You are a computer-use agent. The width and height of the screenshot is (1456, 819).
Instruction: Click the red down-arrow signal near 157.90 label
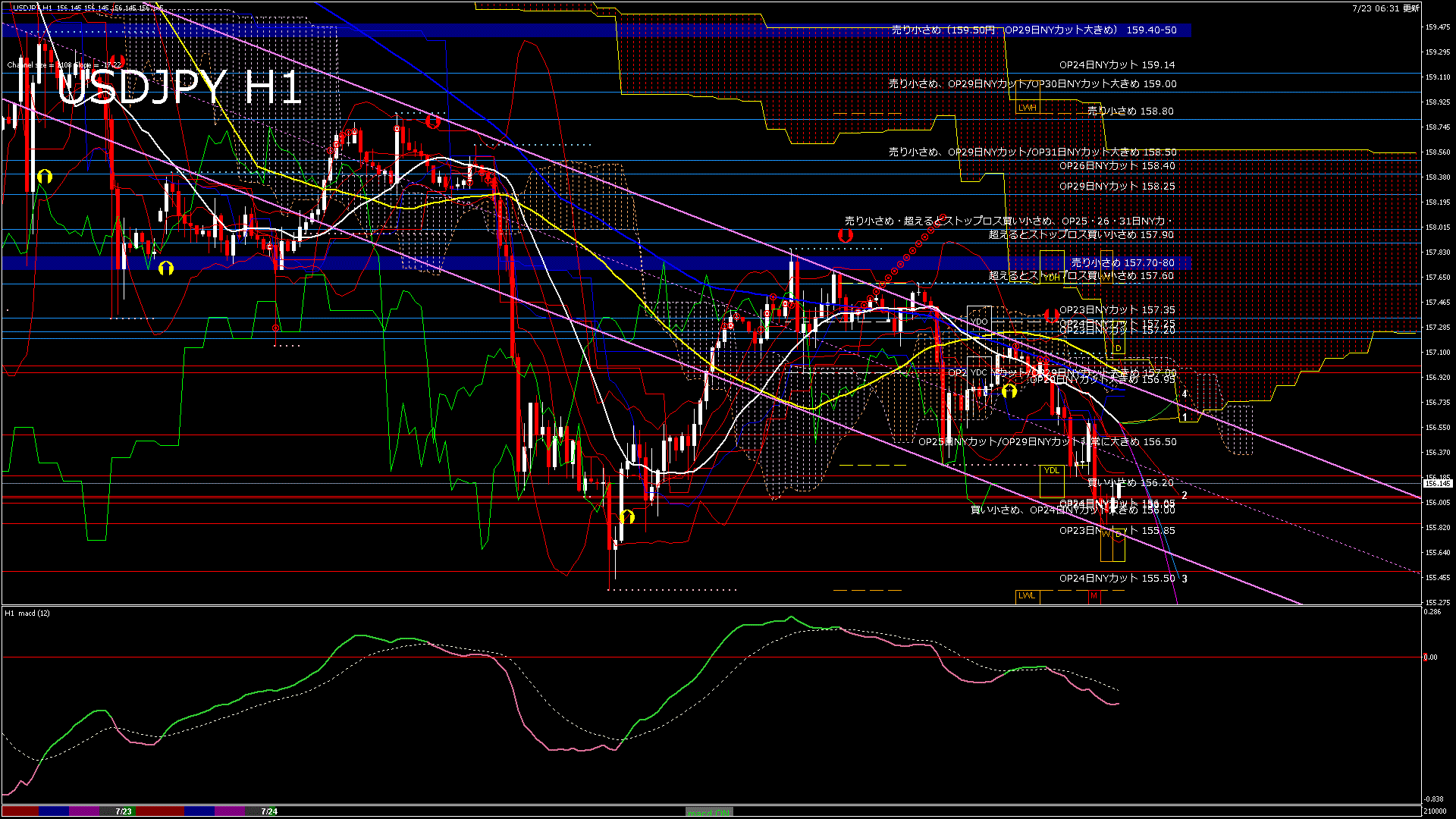845,235
